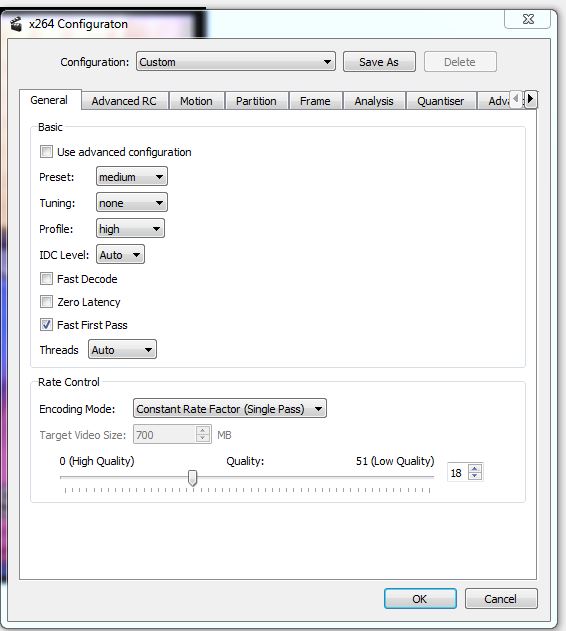Go to the Frame tab
566x631 pixels.
[315, 101]
